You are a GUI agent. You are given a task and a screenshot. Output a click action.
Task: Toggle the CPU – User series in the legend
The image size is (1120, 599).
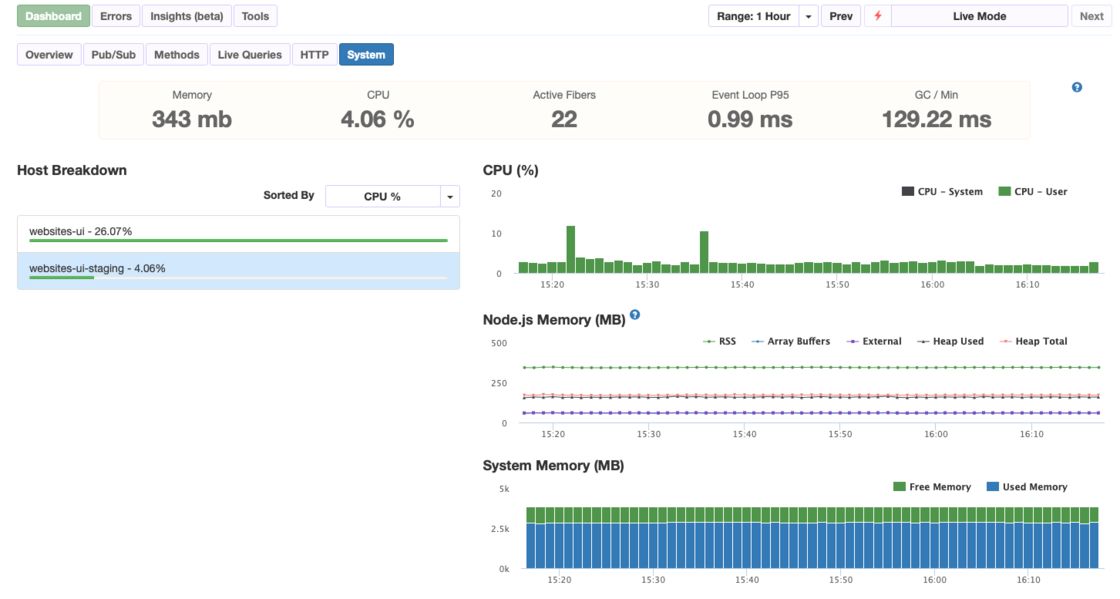1031,191
